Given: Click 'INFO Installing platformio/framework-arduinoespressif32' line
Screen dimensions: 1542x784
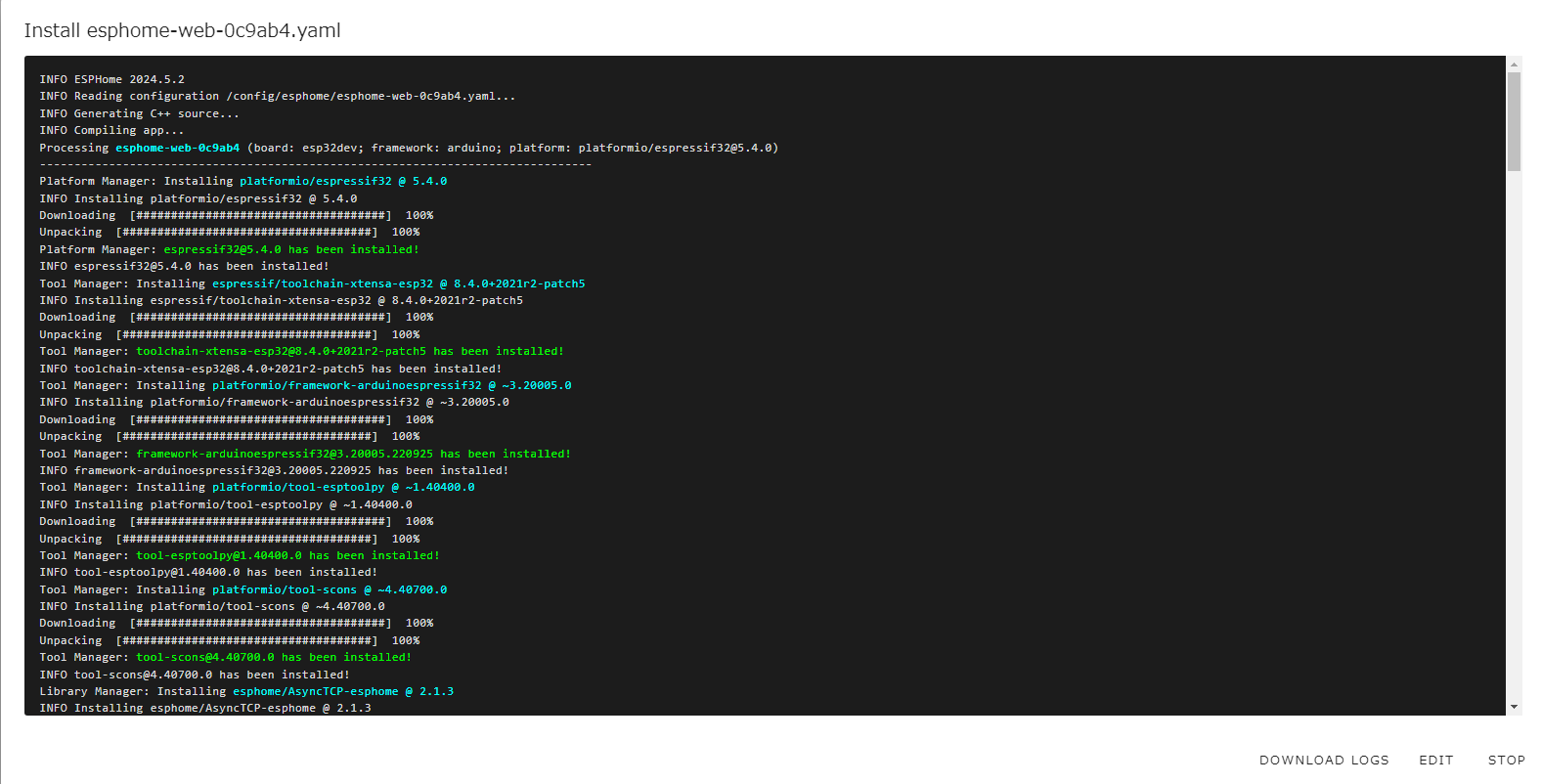Looking at the screenshot, I should (x=274, y=402).
